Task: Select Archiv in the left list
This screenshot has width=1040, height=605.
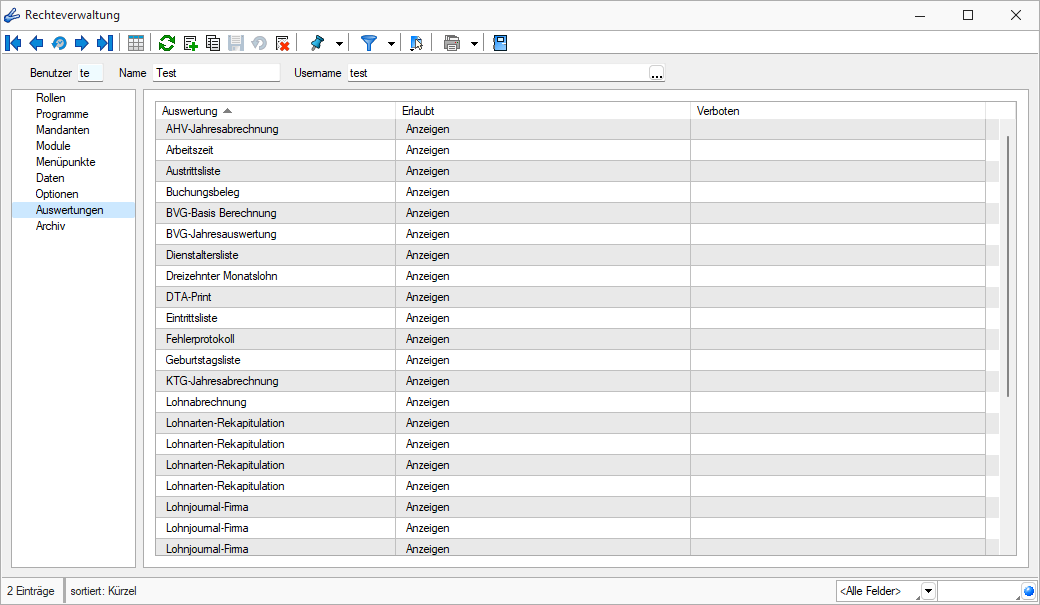Action: pos(50,226)
